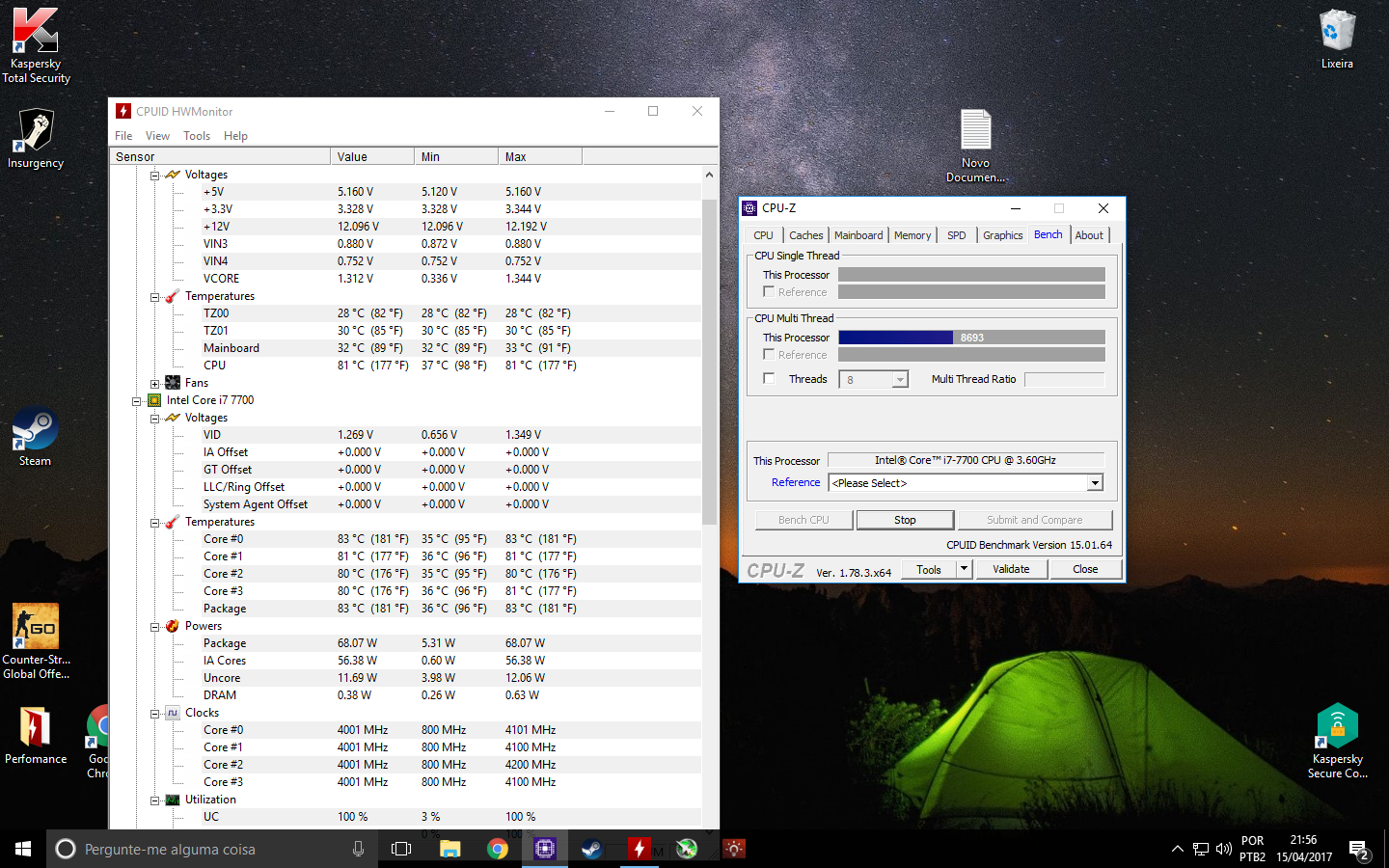Image resolution: width=1389 pixels, height=868 pixels.
Task: Click the Cortana search box
Action: [212, 849]
